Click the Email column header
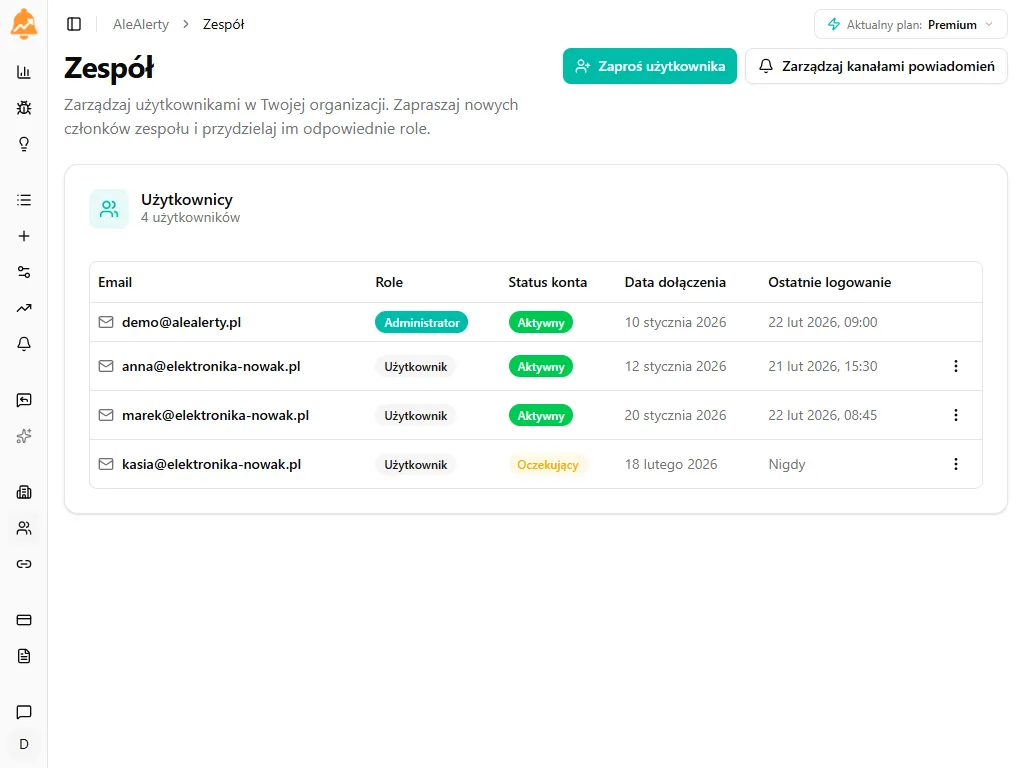 pos(115,282)
